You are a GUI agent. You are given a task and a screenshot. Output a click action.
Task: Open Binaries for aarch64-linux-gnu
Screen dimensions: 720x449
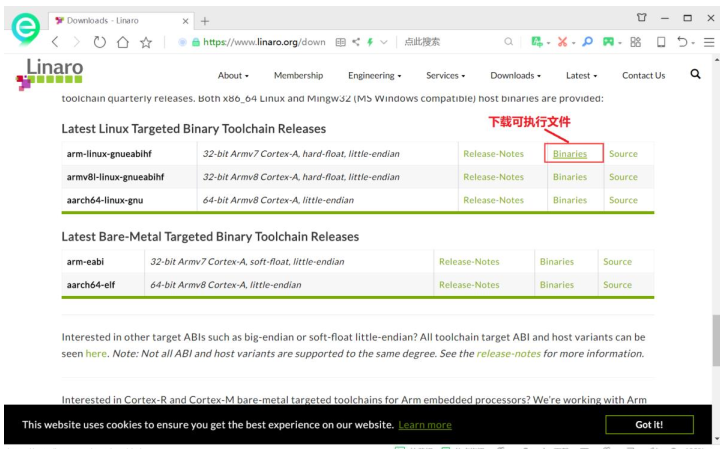(570, 200)
